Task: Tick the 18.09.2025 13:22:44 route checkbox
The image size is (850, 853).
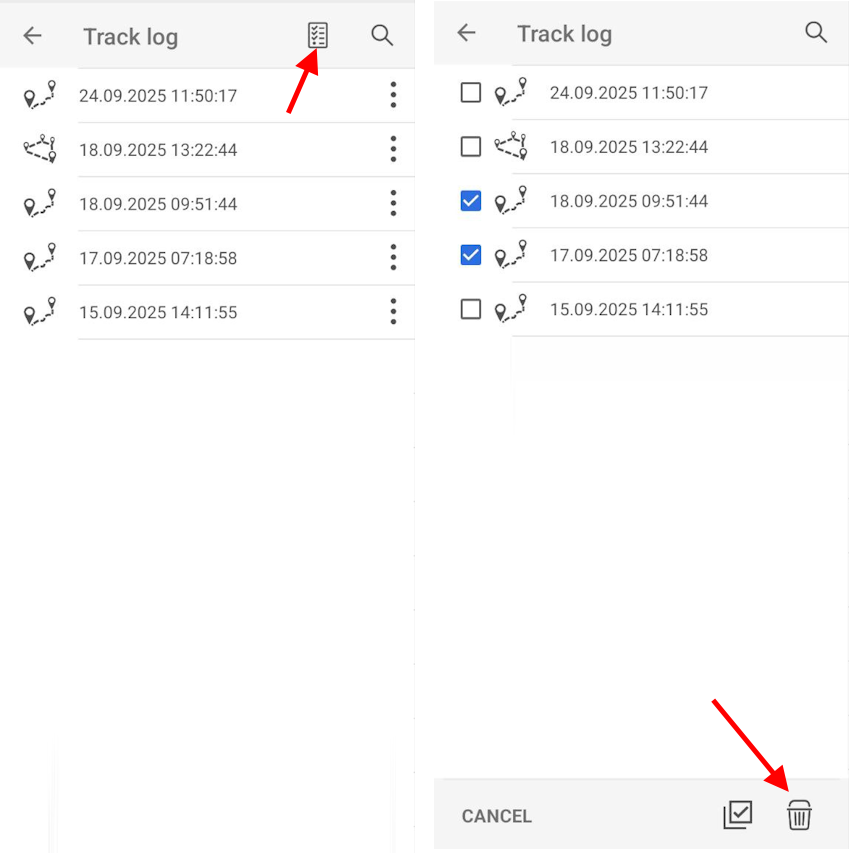Action: [471, 147]
